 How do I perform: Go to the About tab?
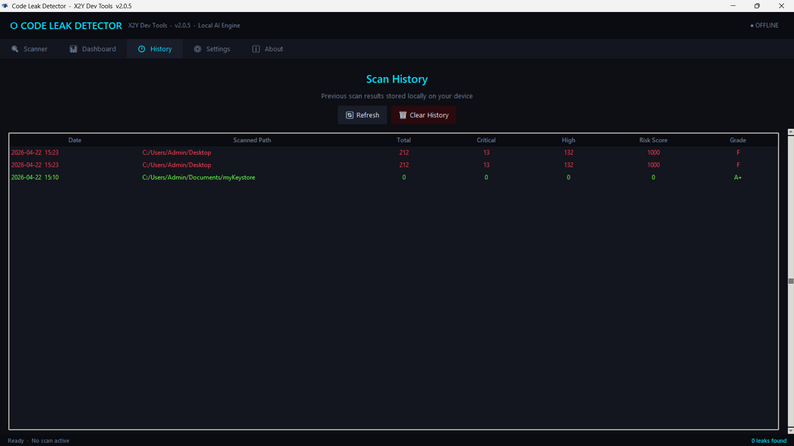pyautogui.click(x=267, y=49)
